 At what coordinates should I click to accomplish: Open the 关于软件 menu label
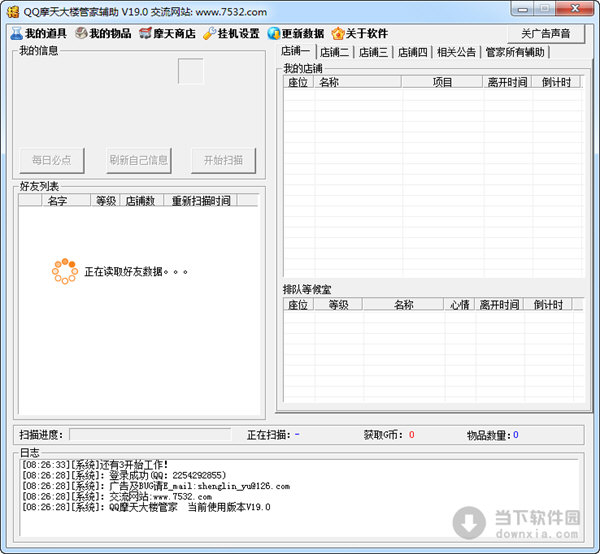click(367, 34)
